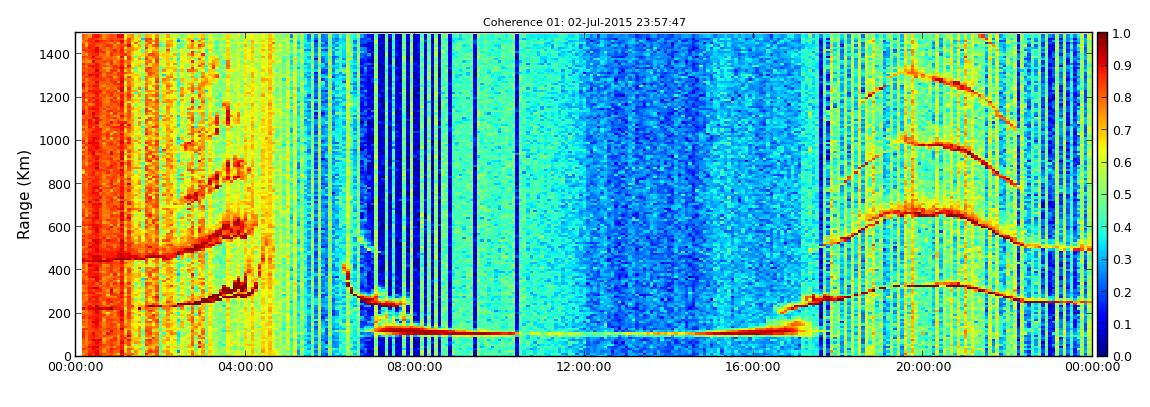Click the colorbar tick label 1.0
Viewport: 1150px width, 407px height.
(x=1123, y=33)
